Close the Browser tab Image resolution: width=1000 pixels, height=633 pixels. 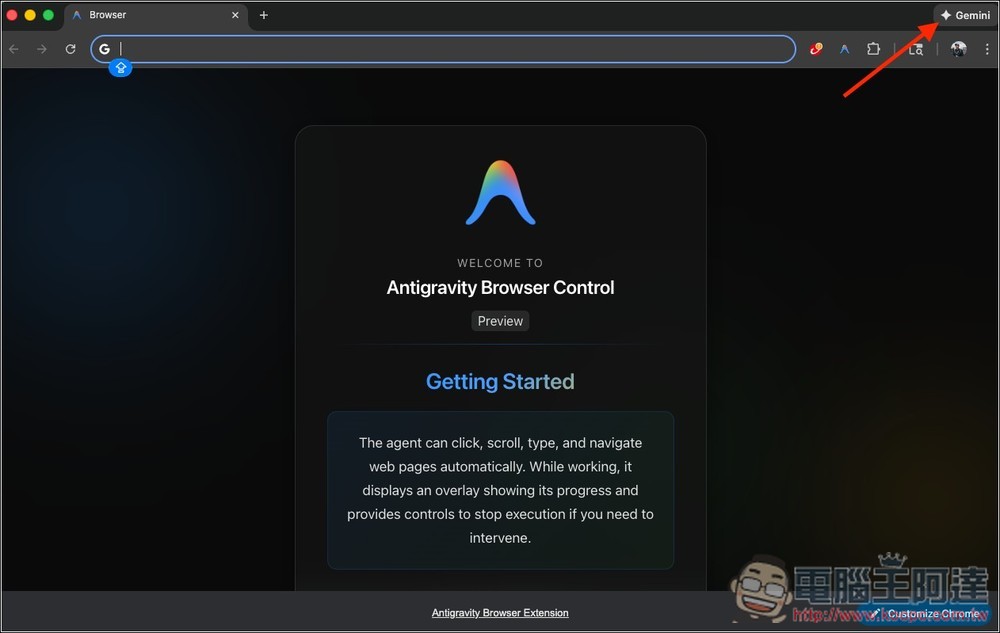(x=236, y=15)
